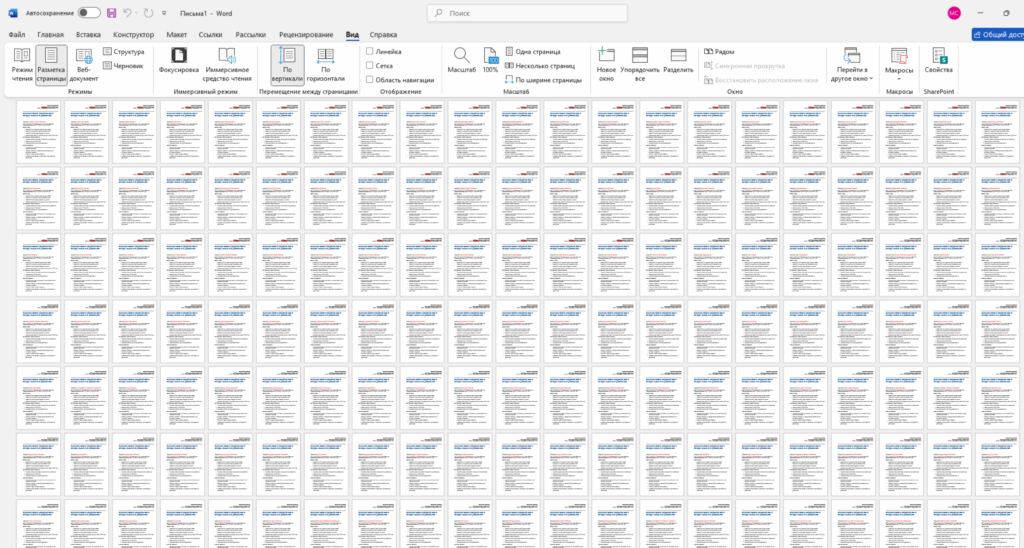Undo the last action arrow icon
The width and height of the screenshot is (1024, 548).
coord(127,13)
